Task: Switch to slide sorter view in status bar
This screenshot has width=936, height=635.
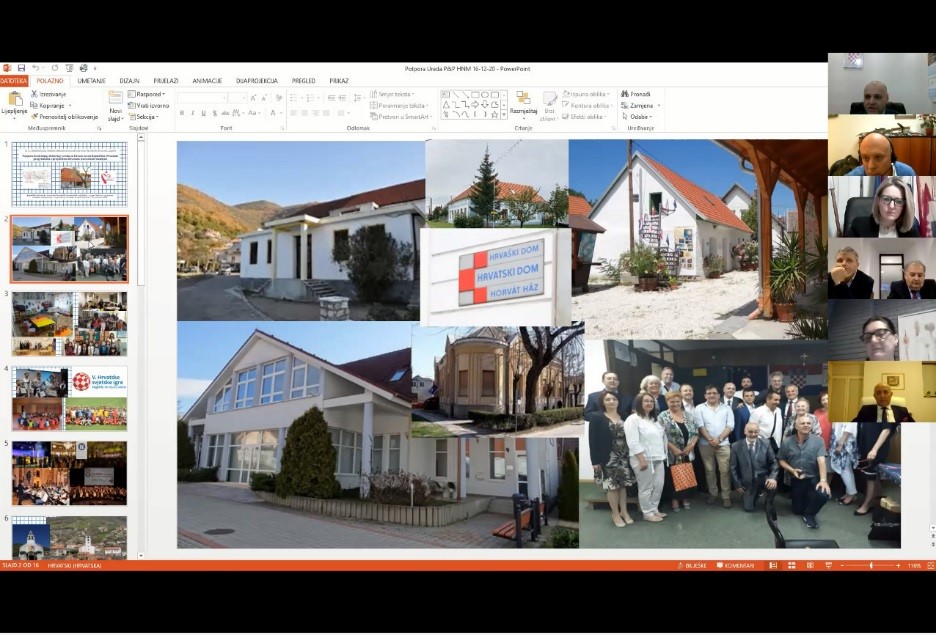Action: (x=790, y=565)
